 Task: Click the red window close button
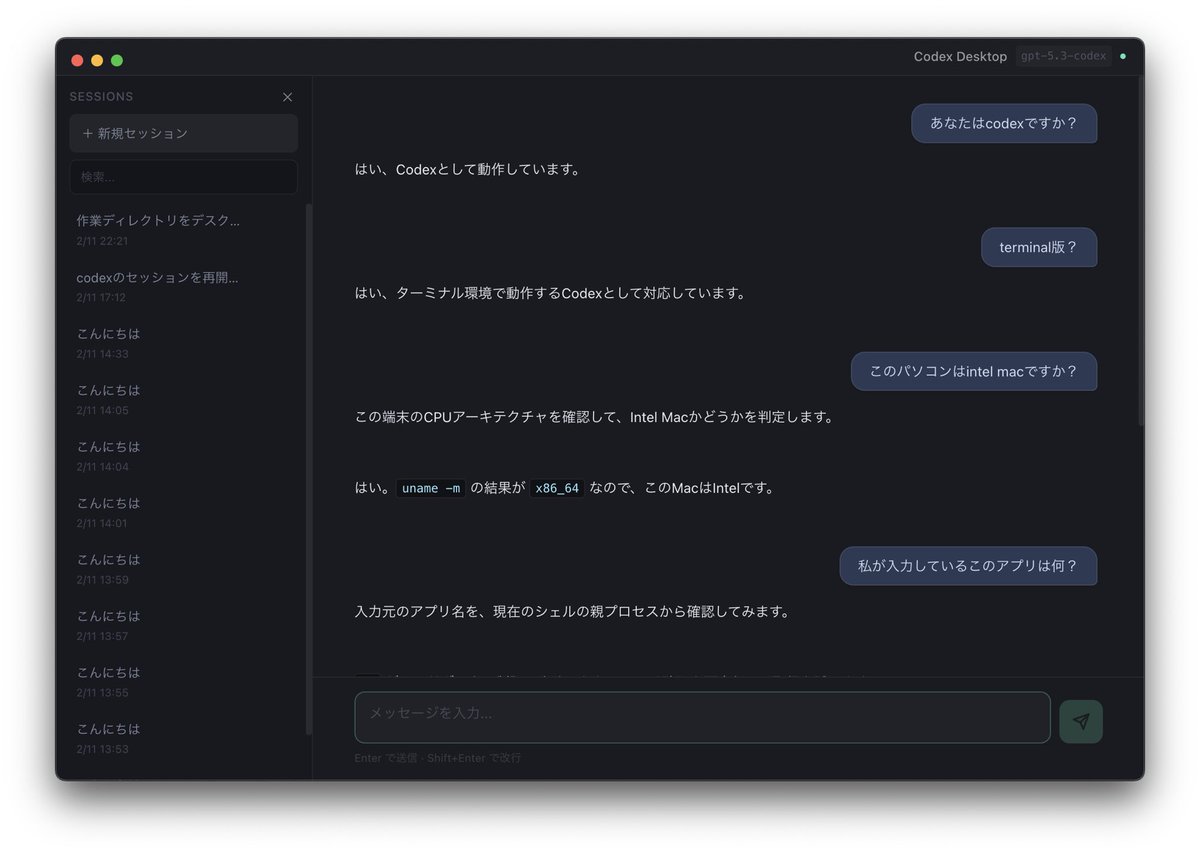point(77,60)
